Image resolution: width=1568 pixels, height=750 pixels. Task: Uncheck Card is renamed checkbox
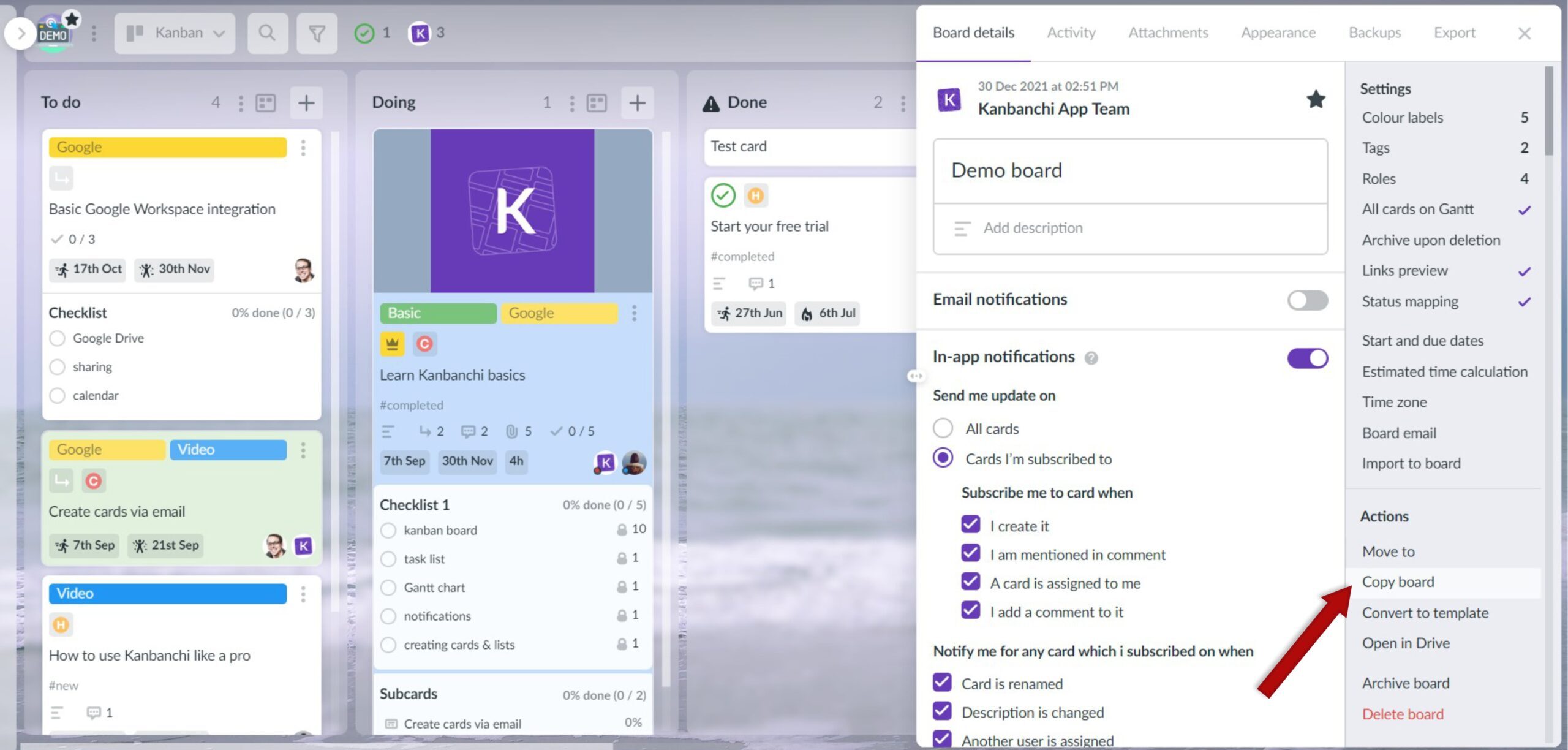[942, 682]
